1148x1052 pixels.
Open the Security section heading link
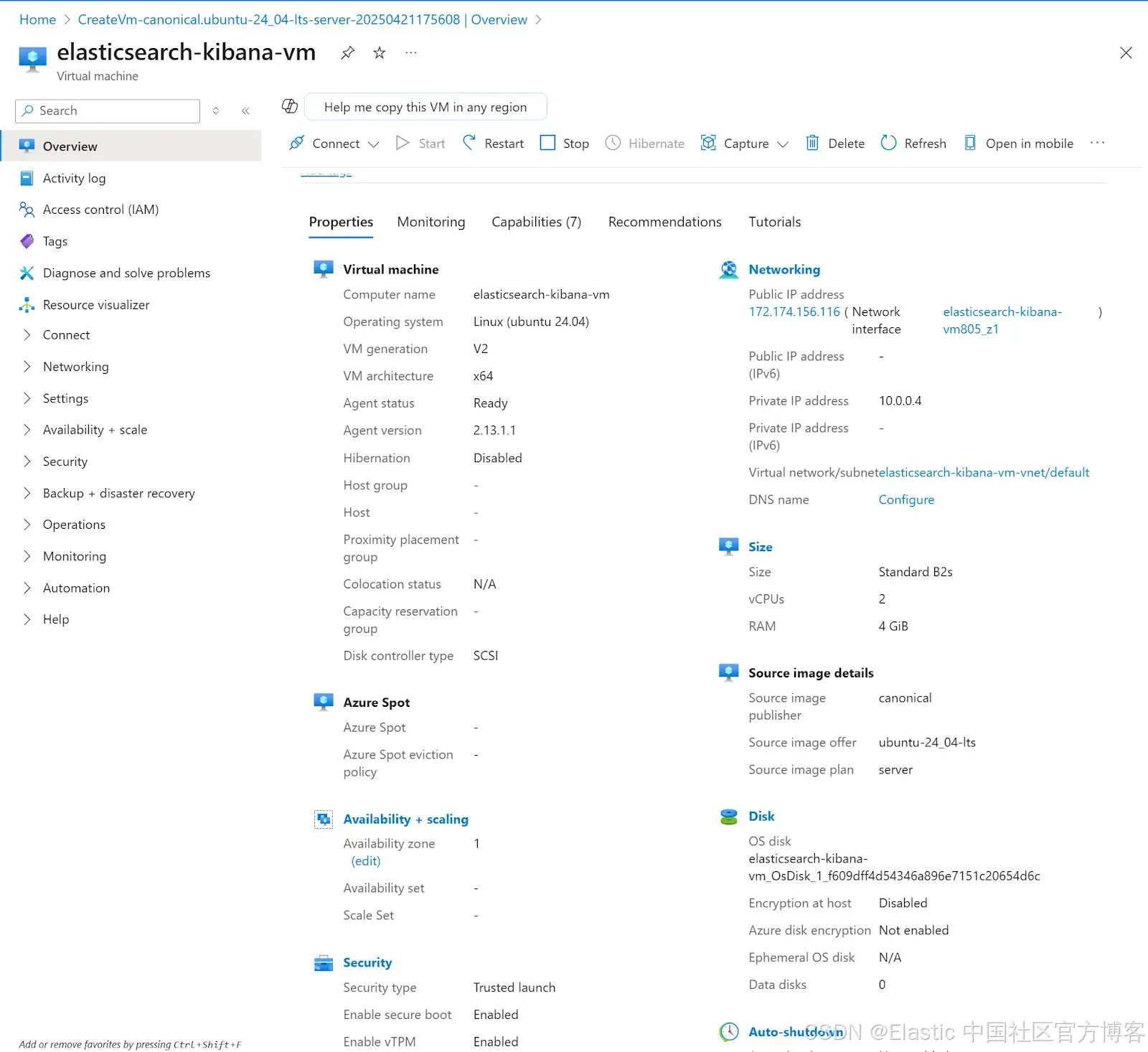pyautogui.click(x=367, y=962)
